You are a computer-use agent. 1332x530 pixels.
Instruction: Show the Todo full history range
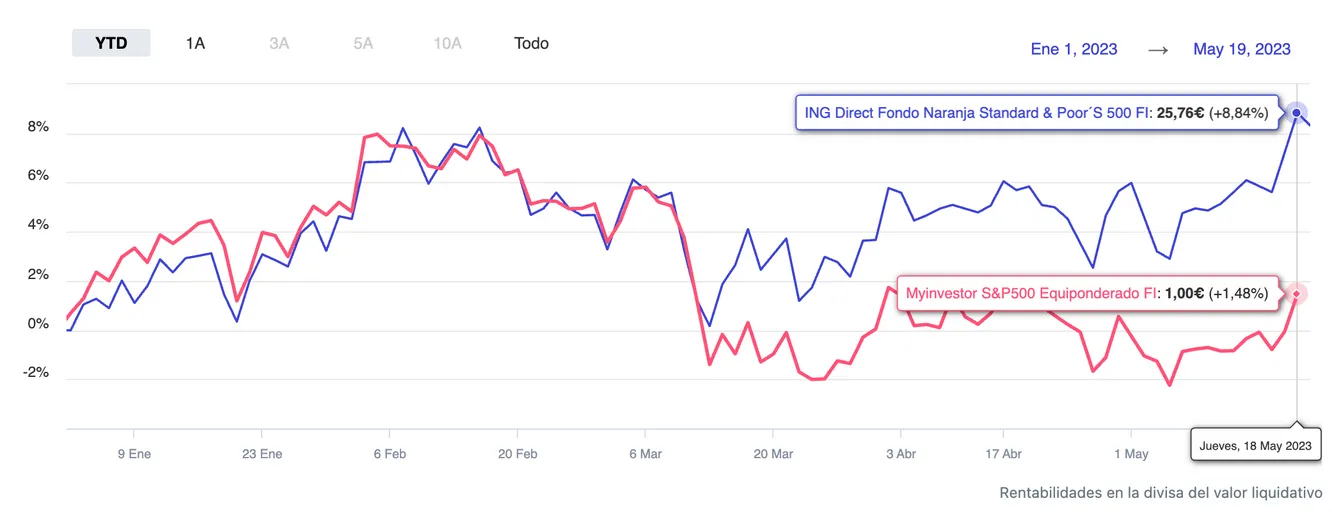click(531, 43)
